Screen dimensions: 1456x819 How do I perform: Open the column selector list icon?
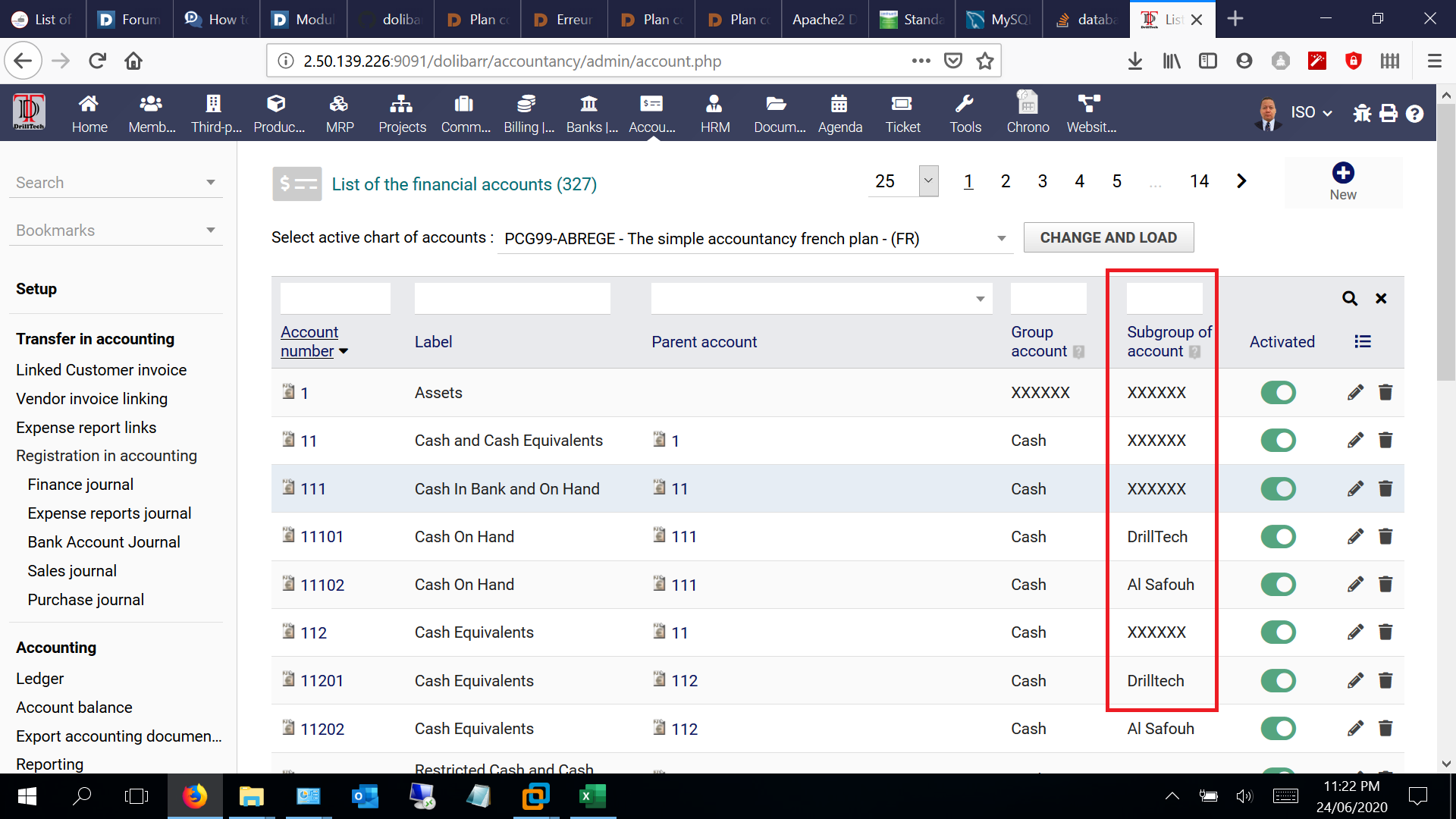pos(1363,342)
